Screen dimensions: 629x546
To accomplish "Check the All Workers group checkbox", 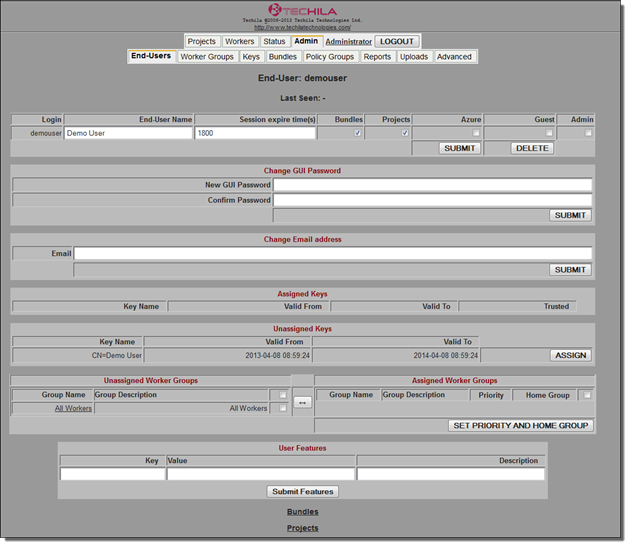I will point(283,408).
